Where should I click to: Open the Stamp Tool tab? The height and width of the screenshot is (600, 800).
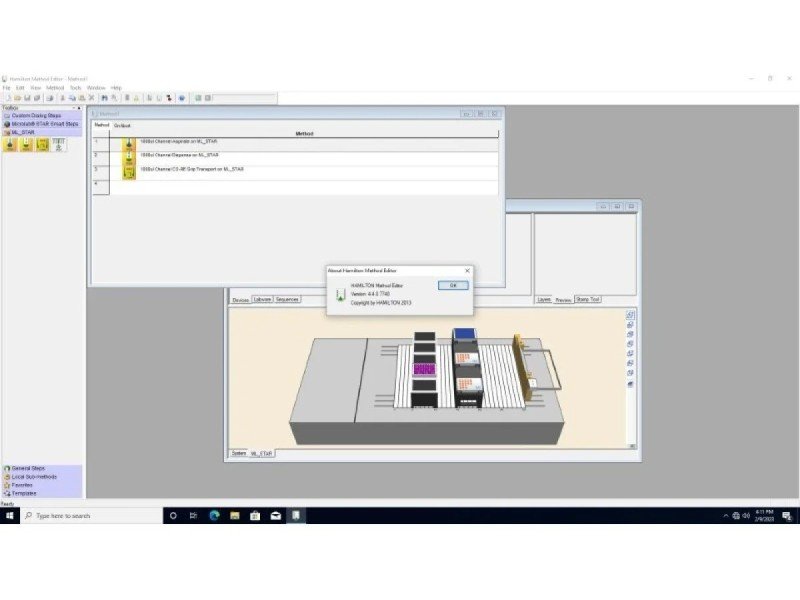pos(587,299)
